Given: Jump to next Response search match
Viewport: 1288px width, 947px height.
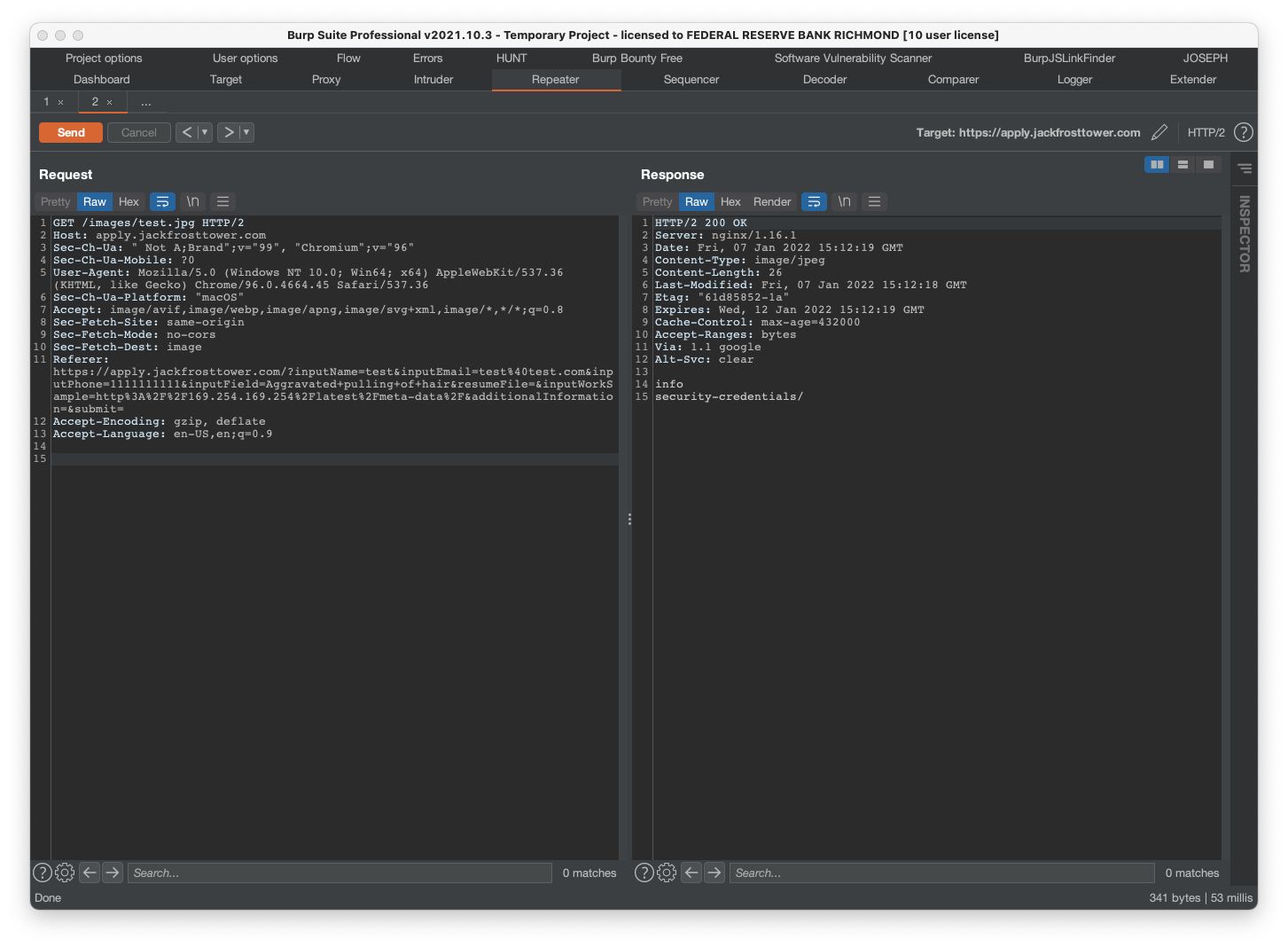Looking at the screenshot, I should [714, 873].
